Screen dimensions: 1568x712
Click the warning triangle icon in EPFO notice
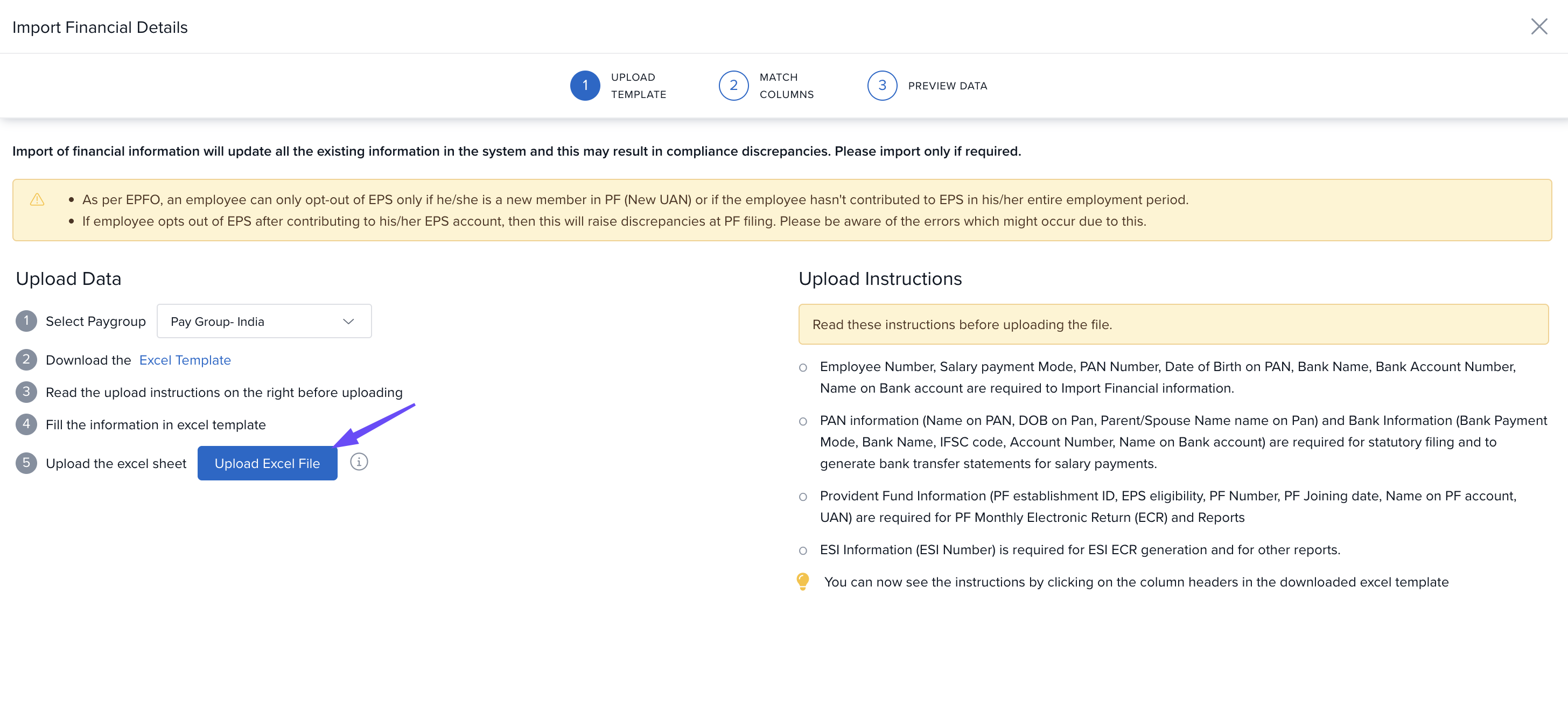(37, 200)
